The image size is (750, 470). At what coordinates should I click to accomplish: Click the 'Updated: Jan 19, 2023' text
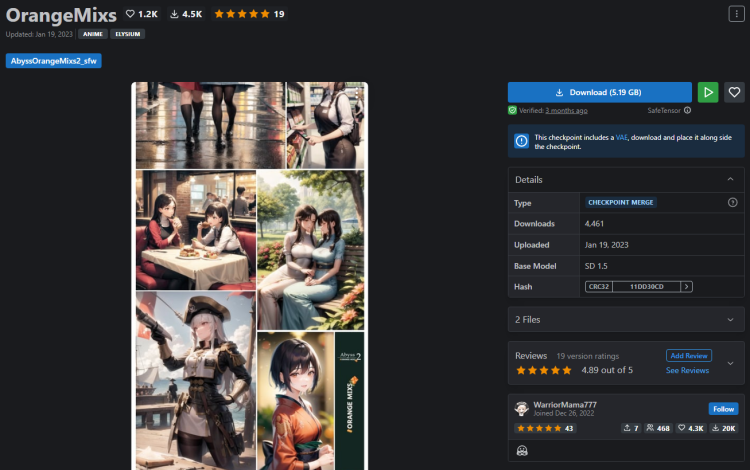39,34
